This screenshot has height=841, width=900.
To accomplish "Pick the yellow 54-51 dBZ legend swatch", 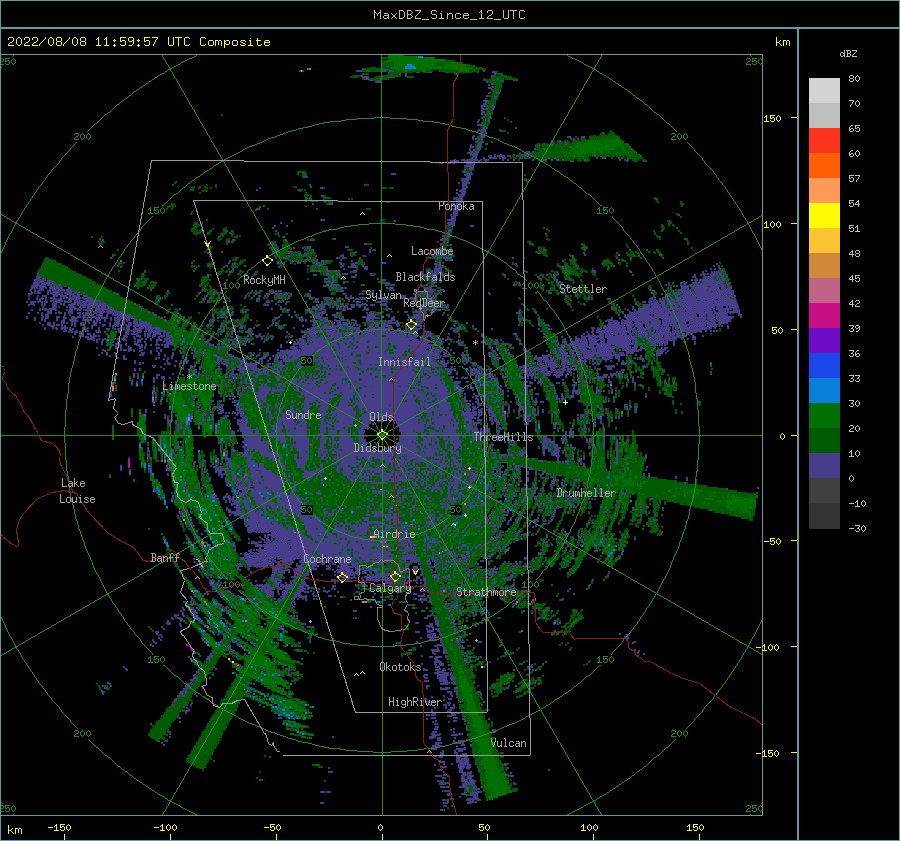I will tap(824, 216).
